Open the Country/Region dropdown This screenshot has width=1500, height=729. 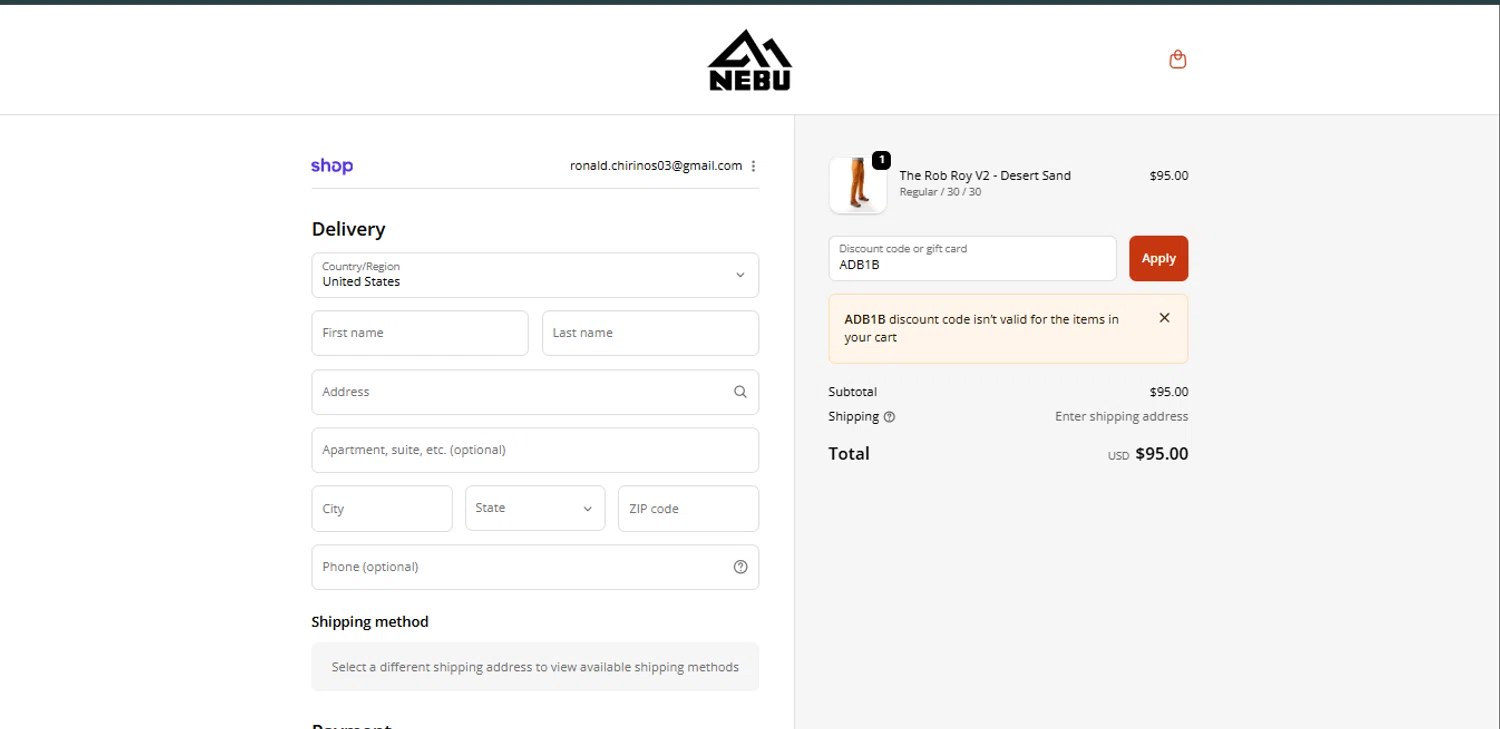[535, 275]
